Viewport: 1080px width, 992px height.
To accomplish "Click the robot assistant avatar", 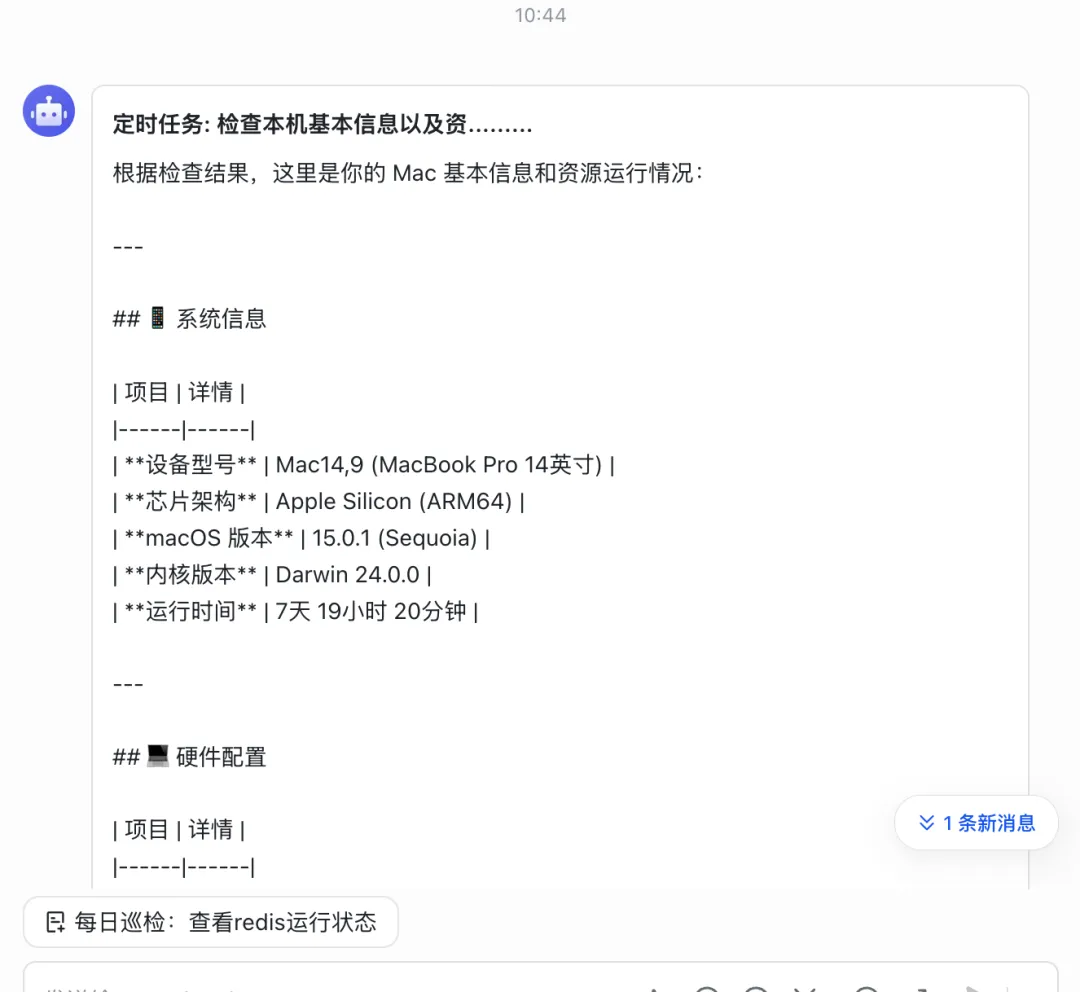I will 49,111.
